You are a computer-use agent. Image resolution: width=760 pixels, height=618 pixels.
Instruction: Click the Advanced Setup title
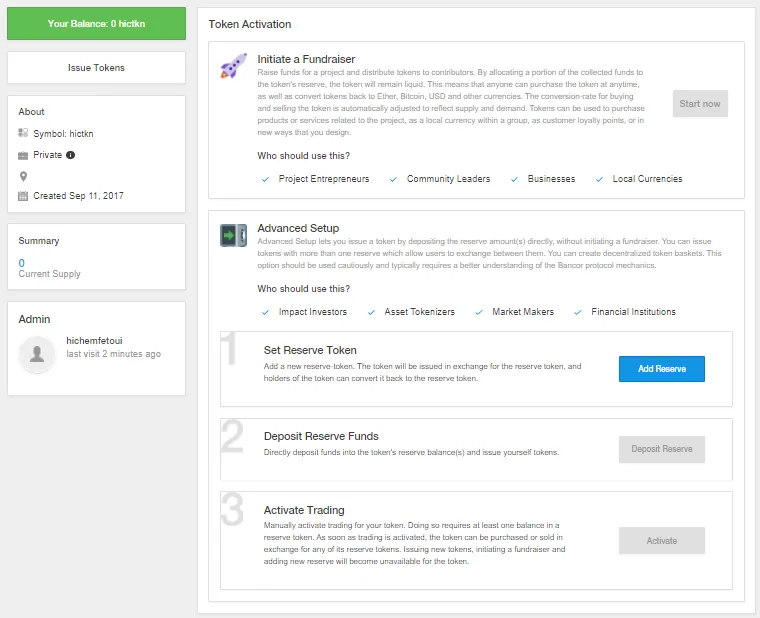coord(298,228)
